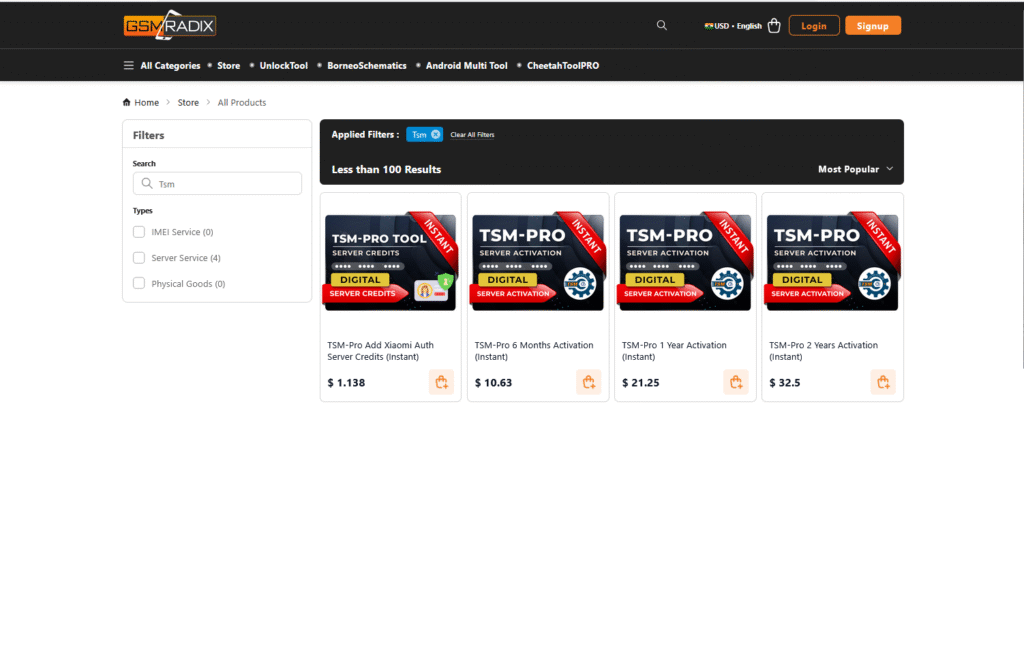Add TSM-Pro 1 Year Activation to cart
Screen dimensions: 1024x657
tap(736, 382)
